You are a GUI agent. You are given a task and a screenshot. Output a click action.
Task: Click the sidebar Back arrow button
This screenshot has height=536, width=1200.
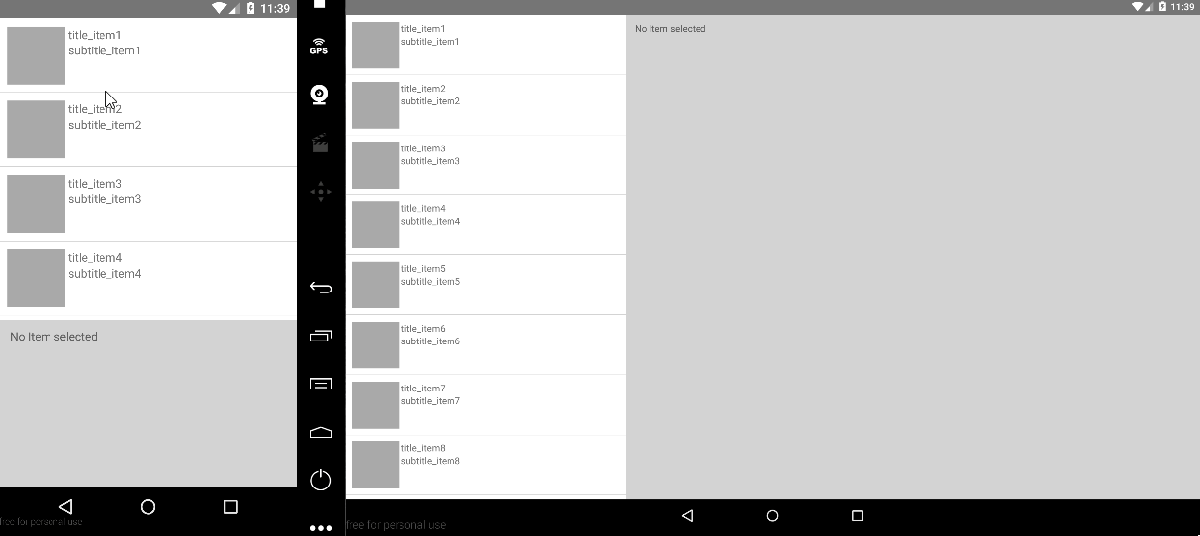click(x=320, y=288)
